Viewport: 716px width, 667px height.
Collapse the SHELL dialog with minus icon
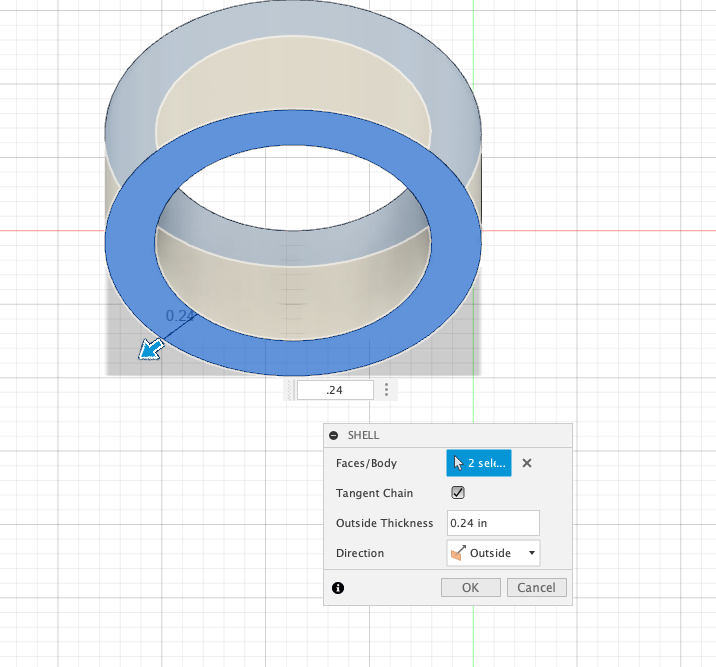334,436
